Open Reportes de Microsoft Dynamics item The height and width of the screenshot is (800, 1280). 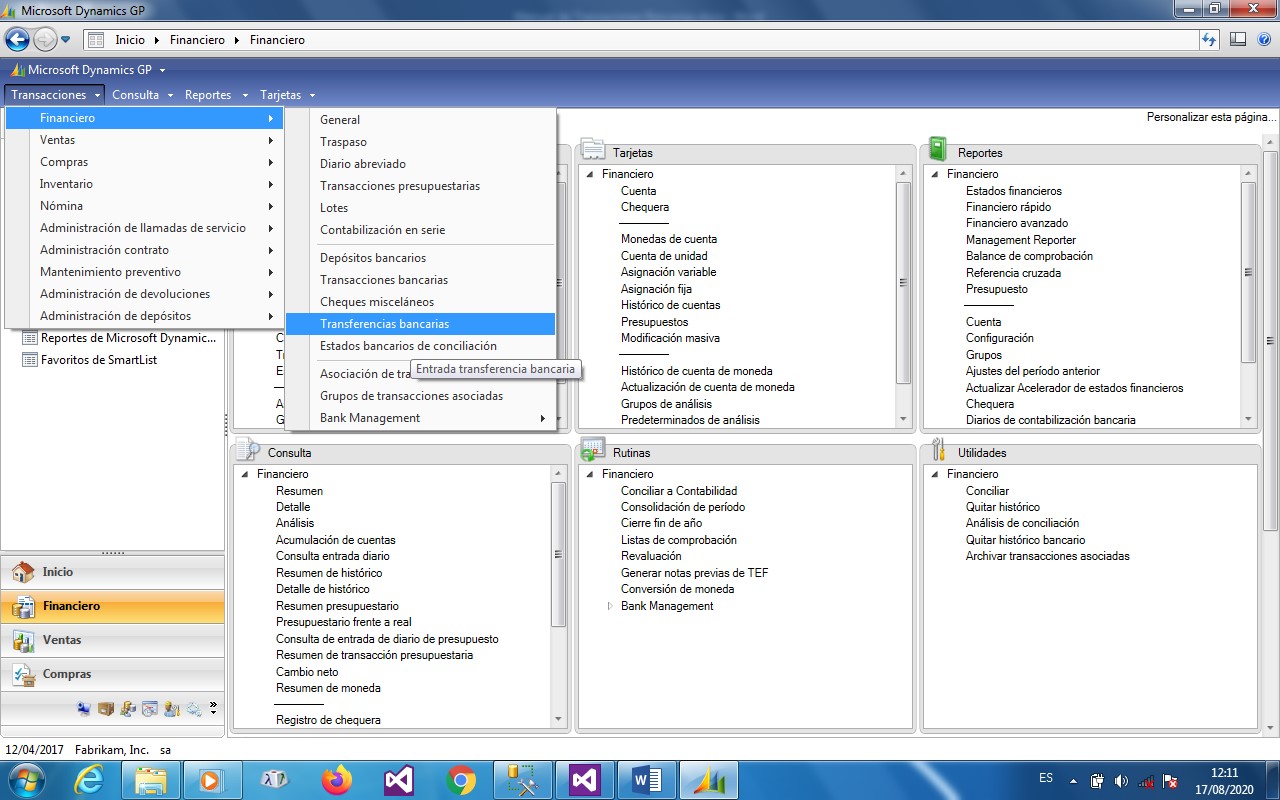point(119,338)
